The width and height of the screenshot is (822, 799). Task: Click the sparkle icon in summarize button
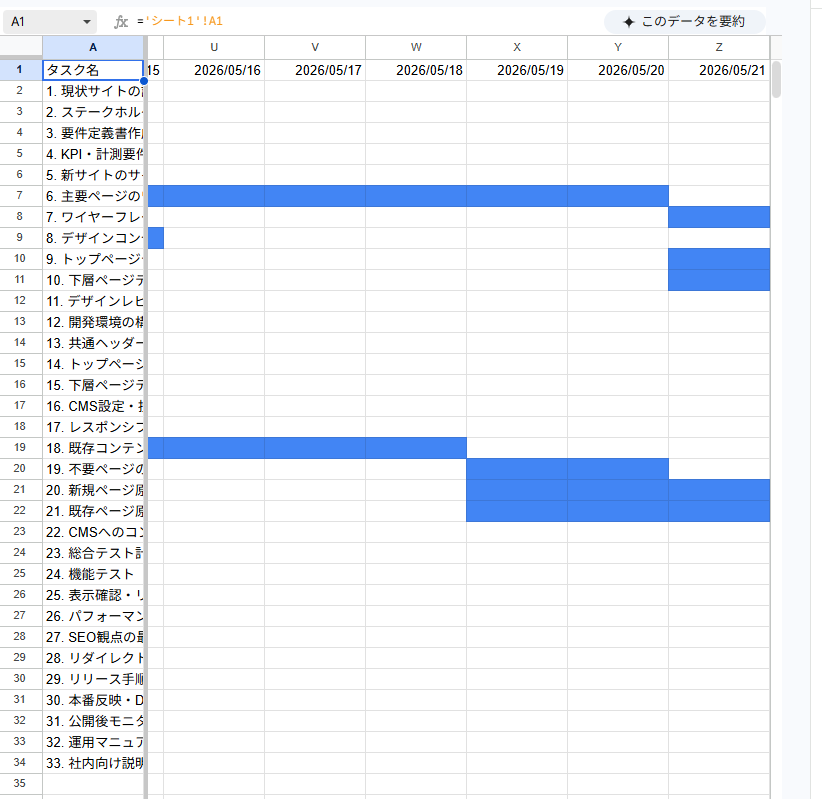[629, 22]
